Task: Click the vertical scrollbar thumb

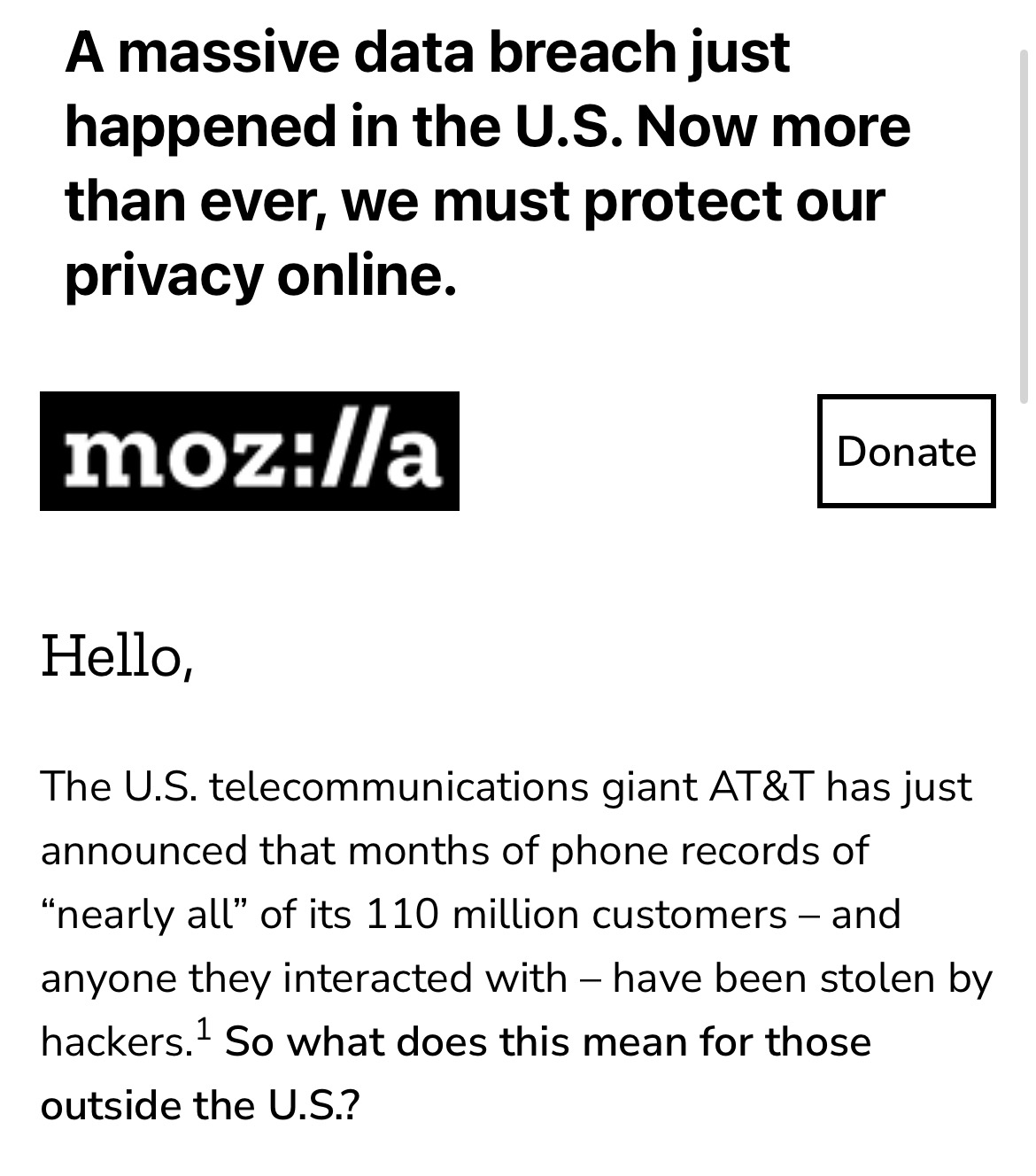Action: [x=1024, y=226]
